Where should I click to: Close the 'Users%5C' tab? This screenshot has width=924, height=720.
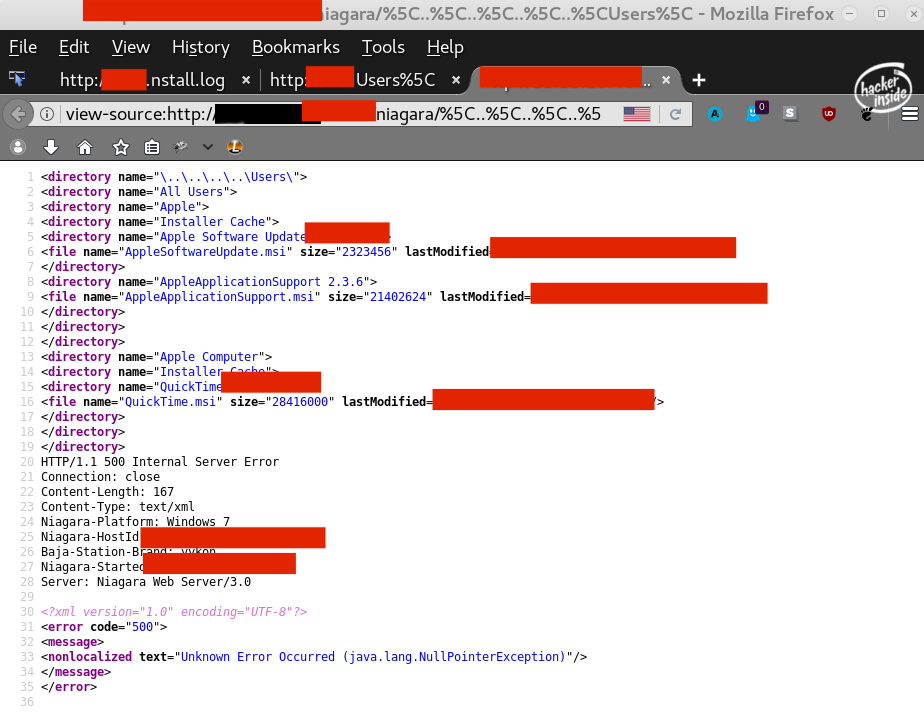[456, 80]
